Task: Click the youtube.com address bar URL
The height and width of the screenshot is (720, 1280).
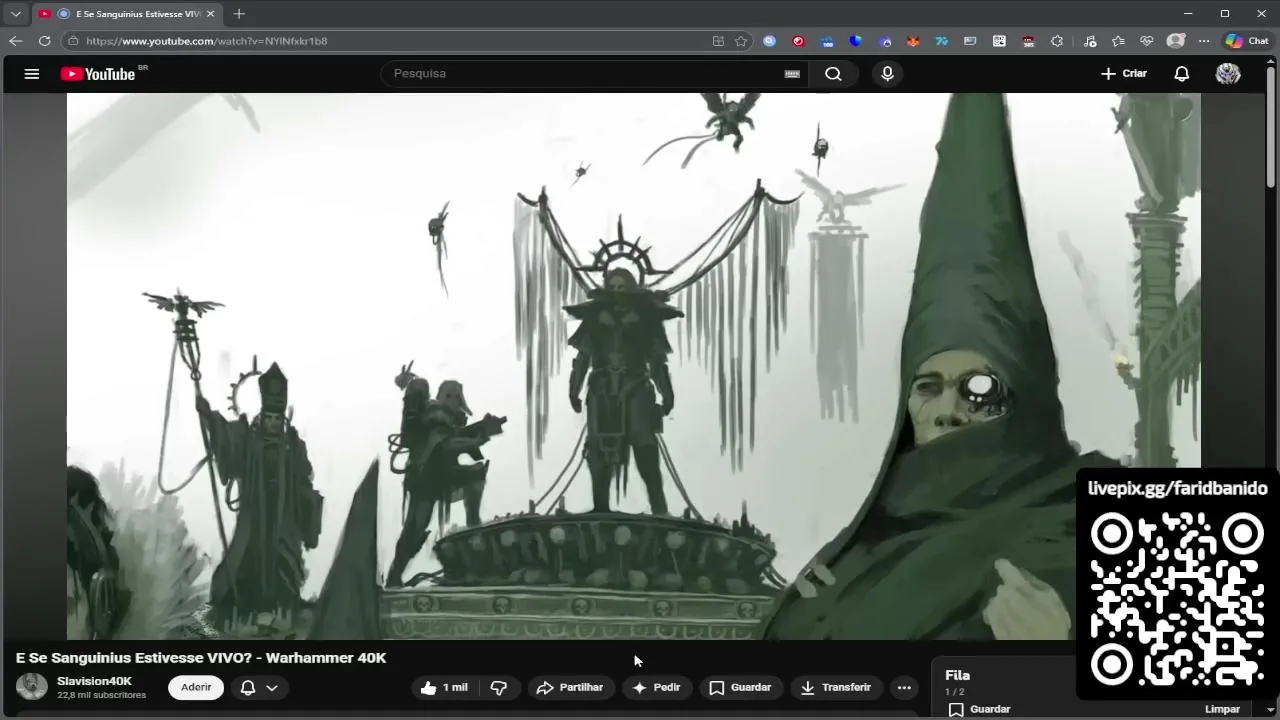Action: [207, 41]
